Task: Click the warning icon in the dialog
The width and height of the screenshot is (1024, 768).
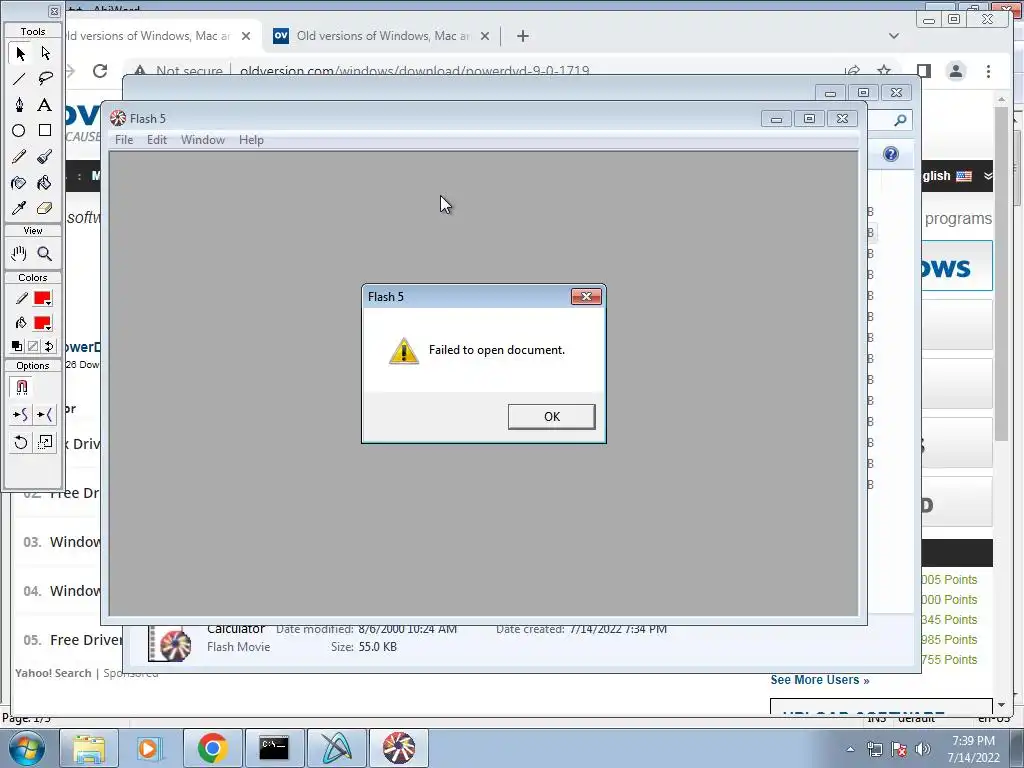Action: coord(404,351)
